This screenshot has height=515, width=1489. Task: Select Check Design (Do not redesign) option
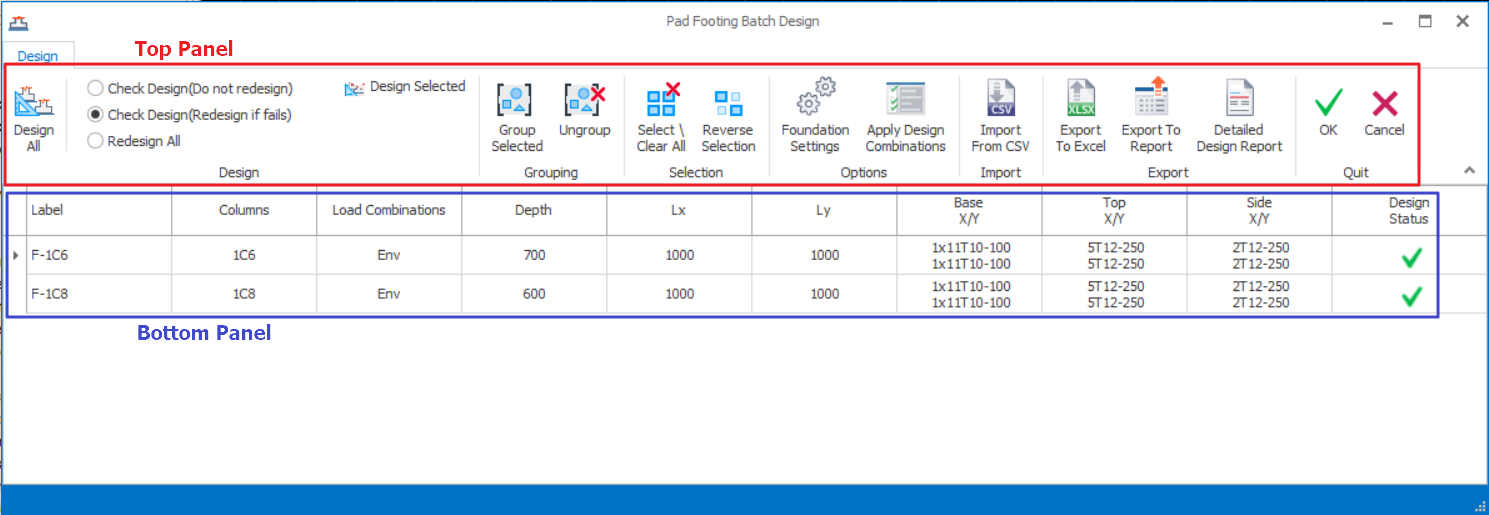point(96,89)
